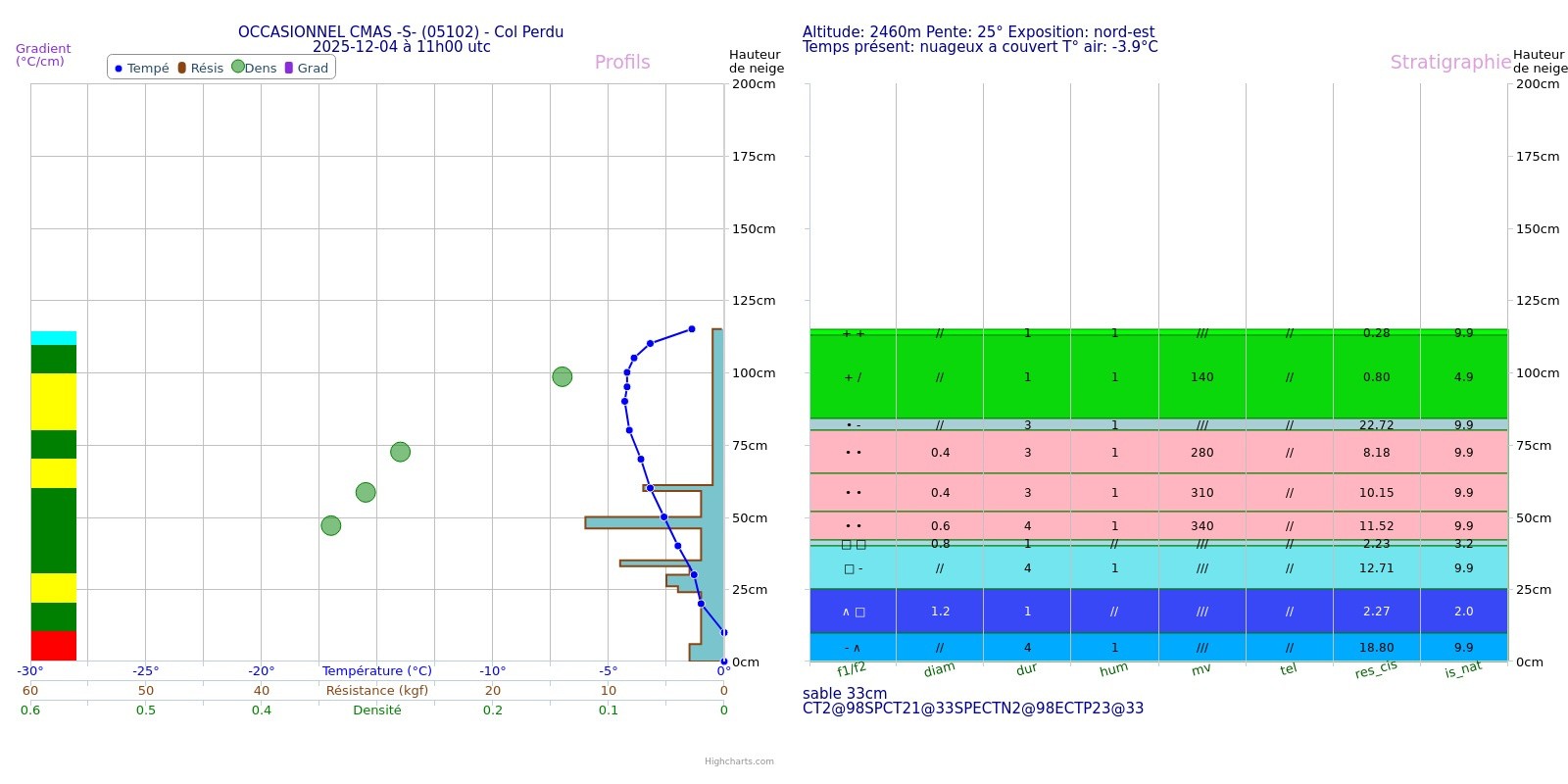Toggle the Grad series legend item
The width and height of the screenshot is (1568, 784).
[x=307, y=68]
